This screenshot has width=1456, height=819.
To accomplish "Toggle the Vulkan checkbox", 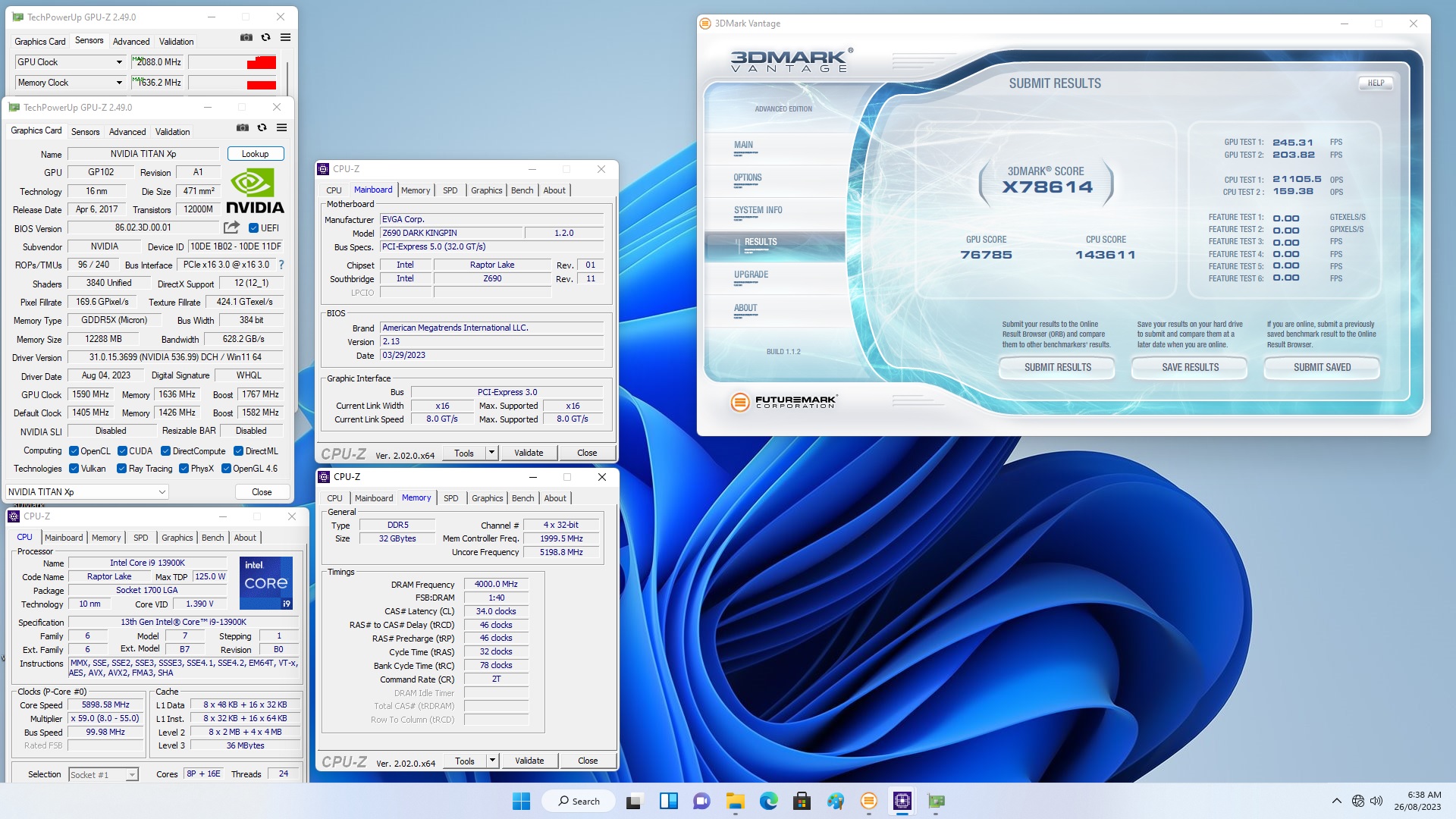I will pos(74,469).
